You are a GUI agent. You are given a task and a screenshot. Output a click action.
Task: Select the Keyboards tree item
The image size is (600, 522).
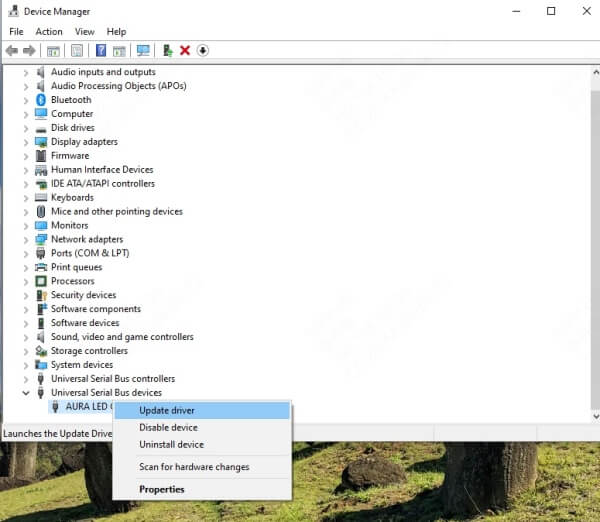(72, 198)
